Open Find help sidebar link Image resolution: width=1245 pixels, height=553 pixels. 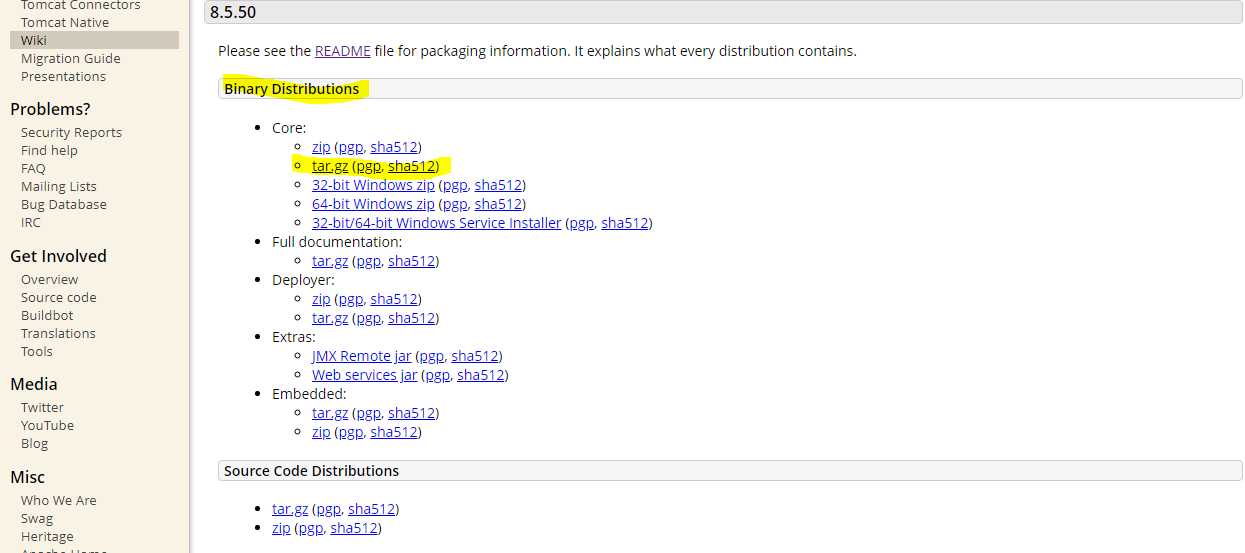(x=49, y=150)
